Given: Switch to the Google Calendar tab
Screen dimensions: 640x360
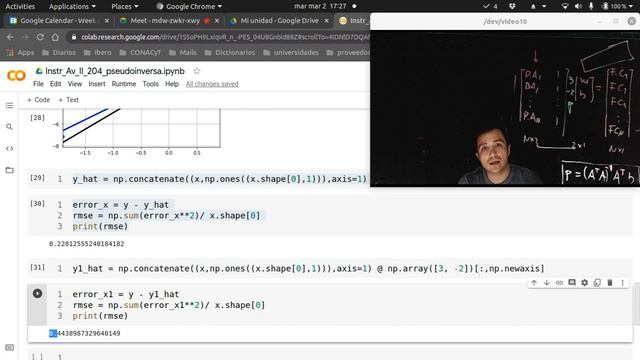Looking at the screenshot, I should pyautogui.click(x=57, y=20).
